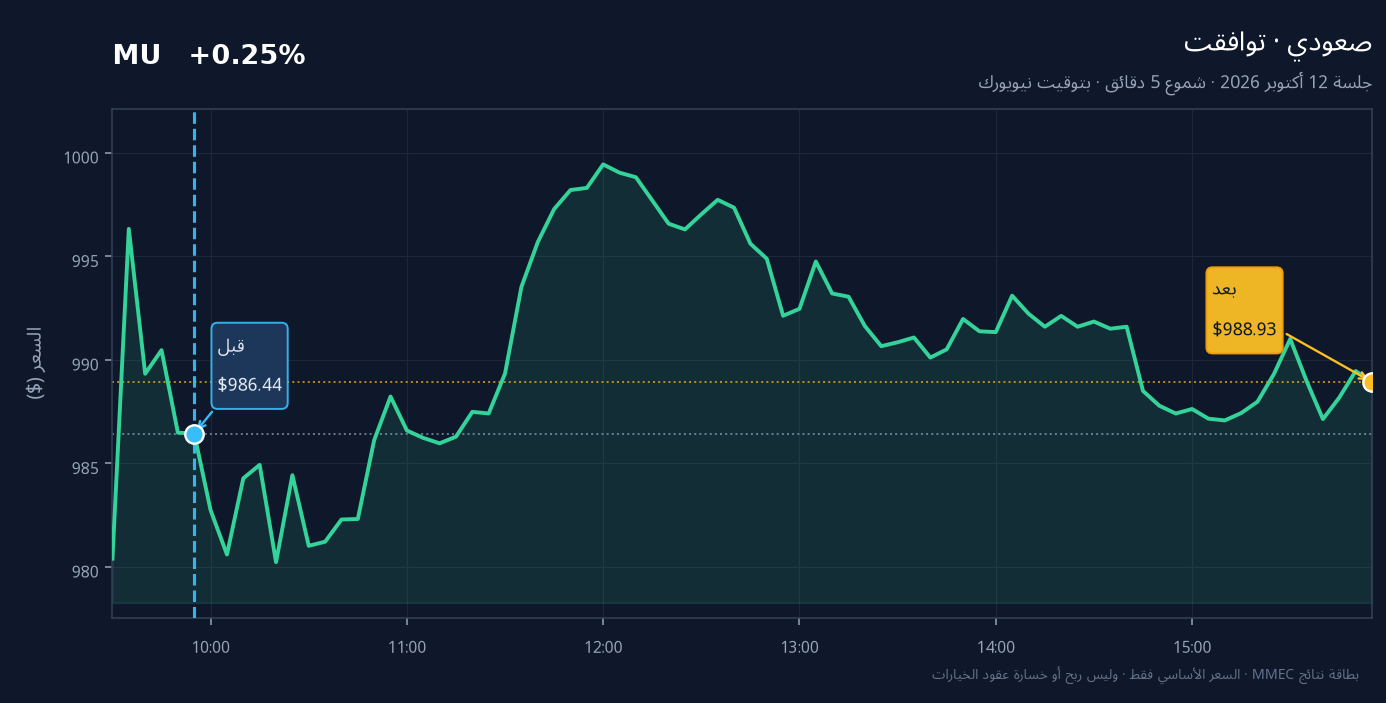Click the 985 price axis label
The width and height of the screenshot is (1386, 703).
pos(87,466)
